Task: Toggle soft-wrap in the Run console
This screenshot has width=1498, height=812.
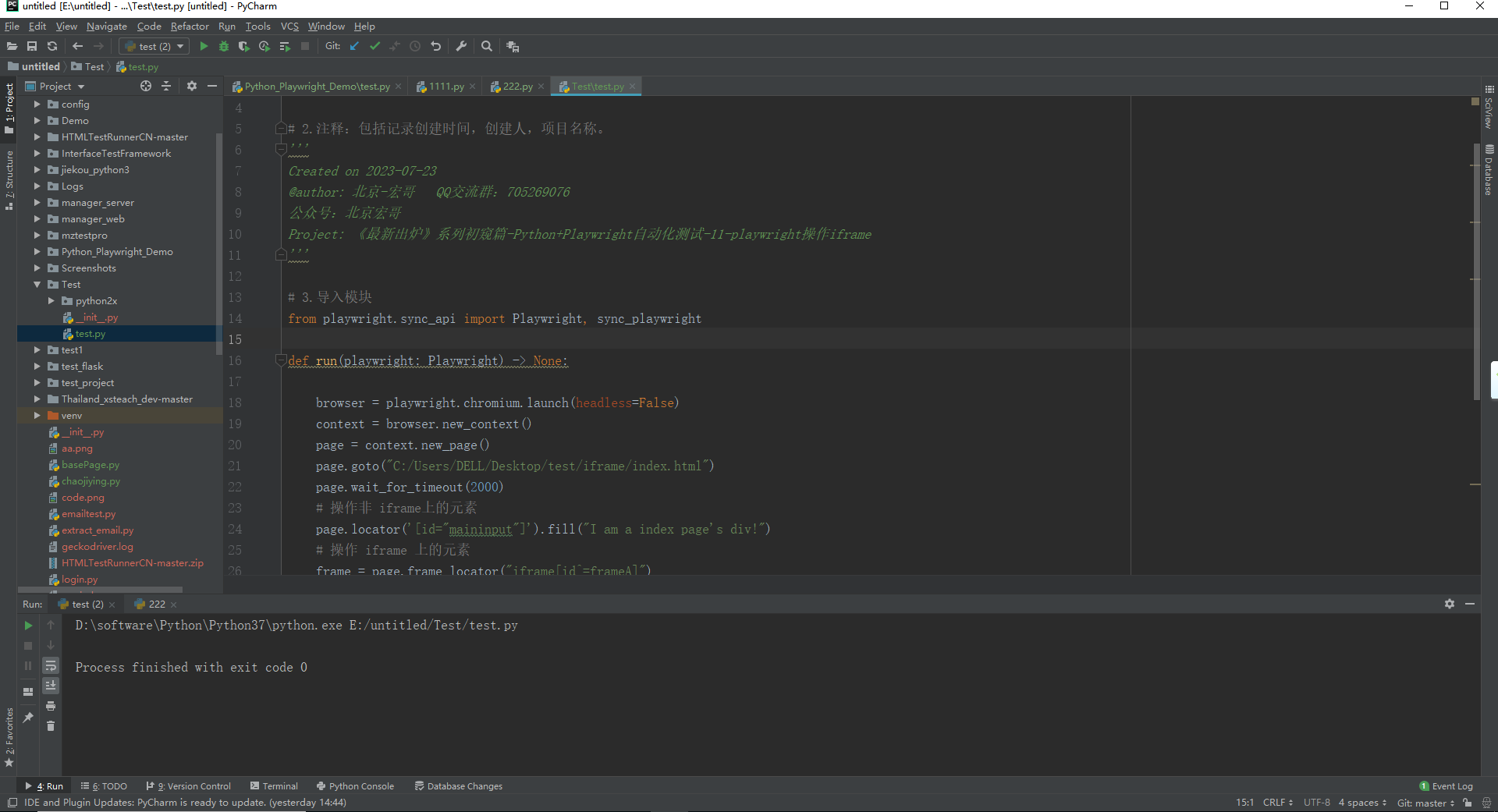Action: [51, 666]
